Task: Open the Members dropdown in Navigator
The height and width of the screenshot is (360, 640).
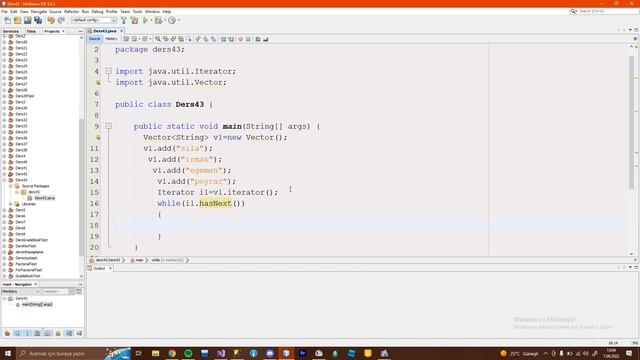Action: 21,291
